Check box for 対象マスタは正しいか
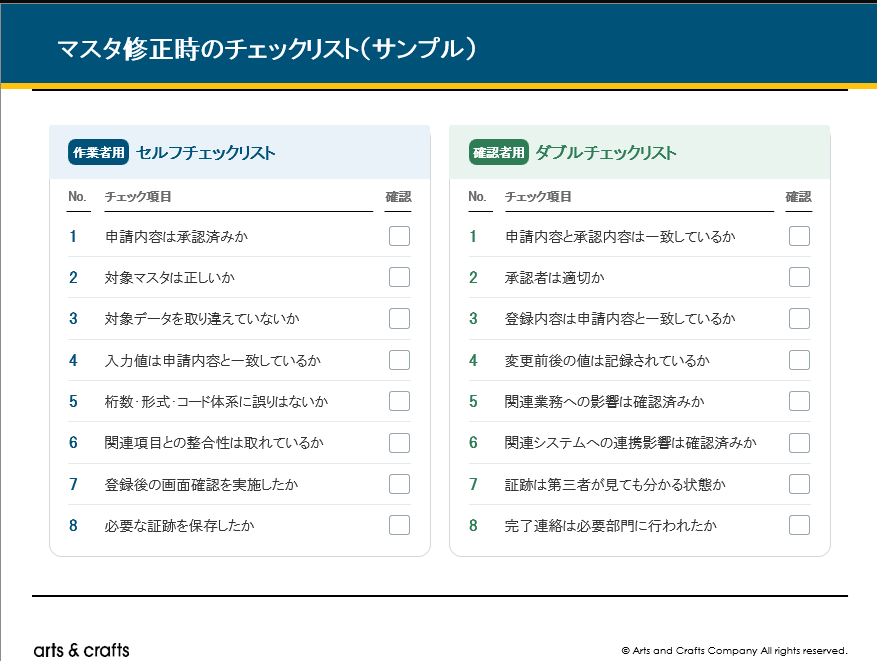Viewport: 877px width, 661px height. [x=399, y=277]
